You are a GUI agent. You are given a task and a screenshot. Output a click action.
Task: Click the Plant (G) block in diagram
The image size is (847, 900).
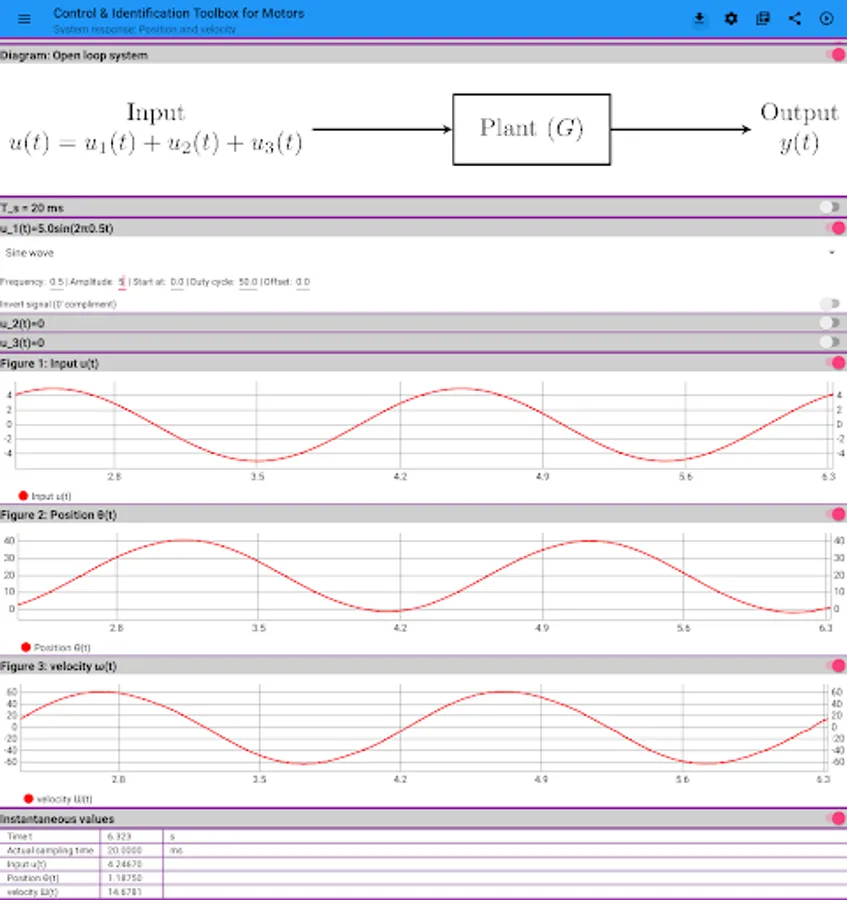[x=531, y=129]
